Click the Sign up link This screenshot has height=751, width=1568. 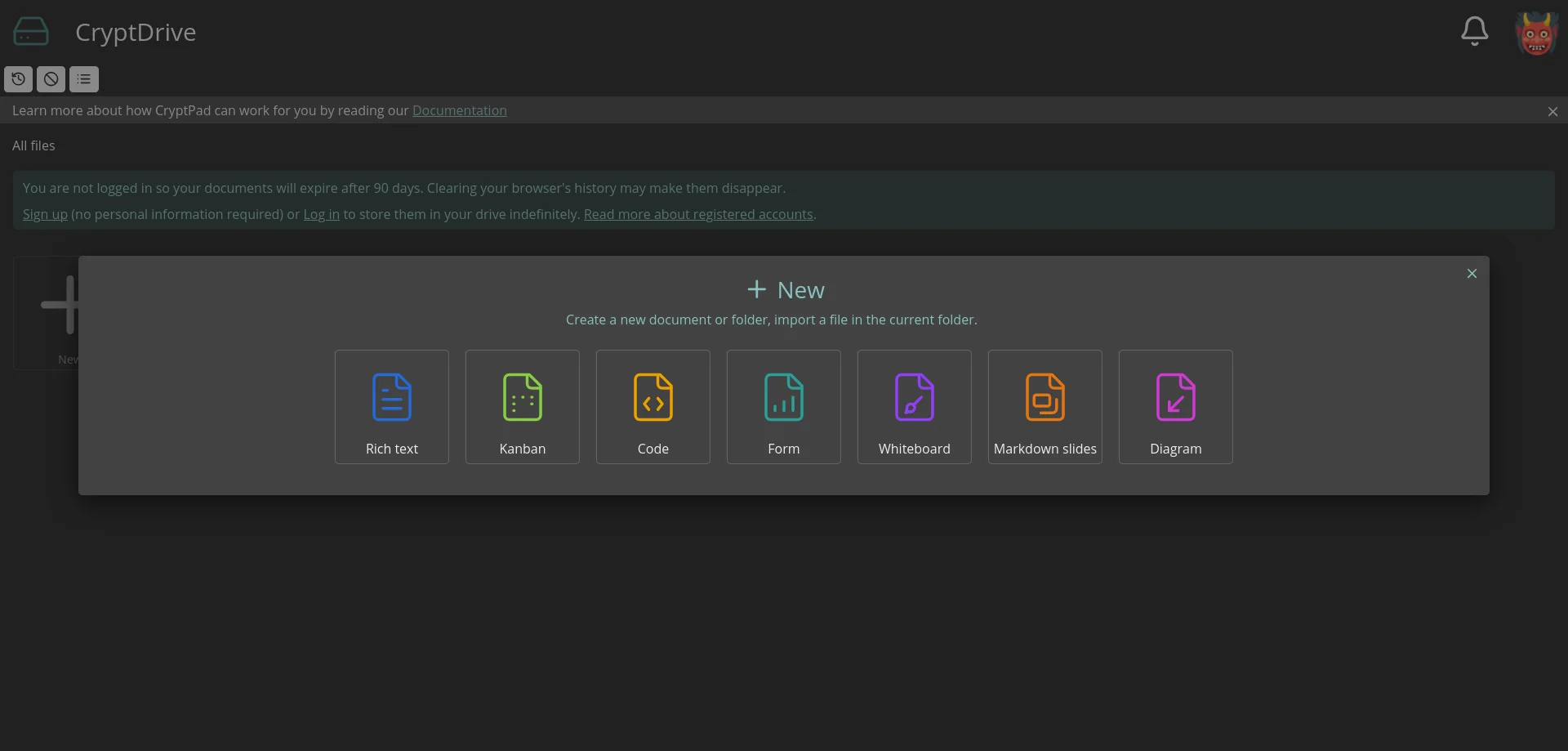(x=45, y=214)
